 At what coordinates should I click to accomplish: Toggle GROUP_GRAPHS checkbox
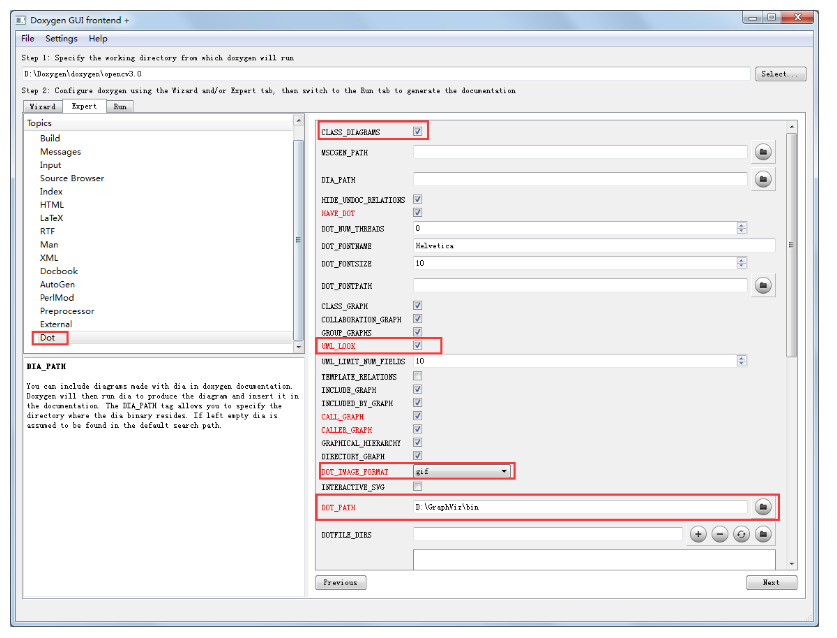417,332
